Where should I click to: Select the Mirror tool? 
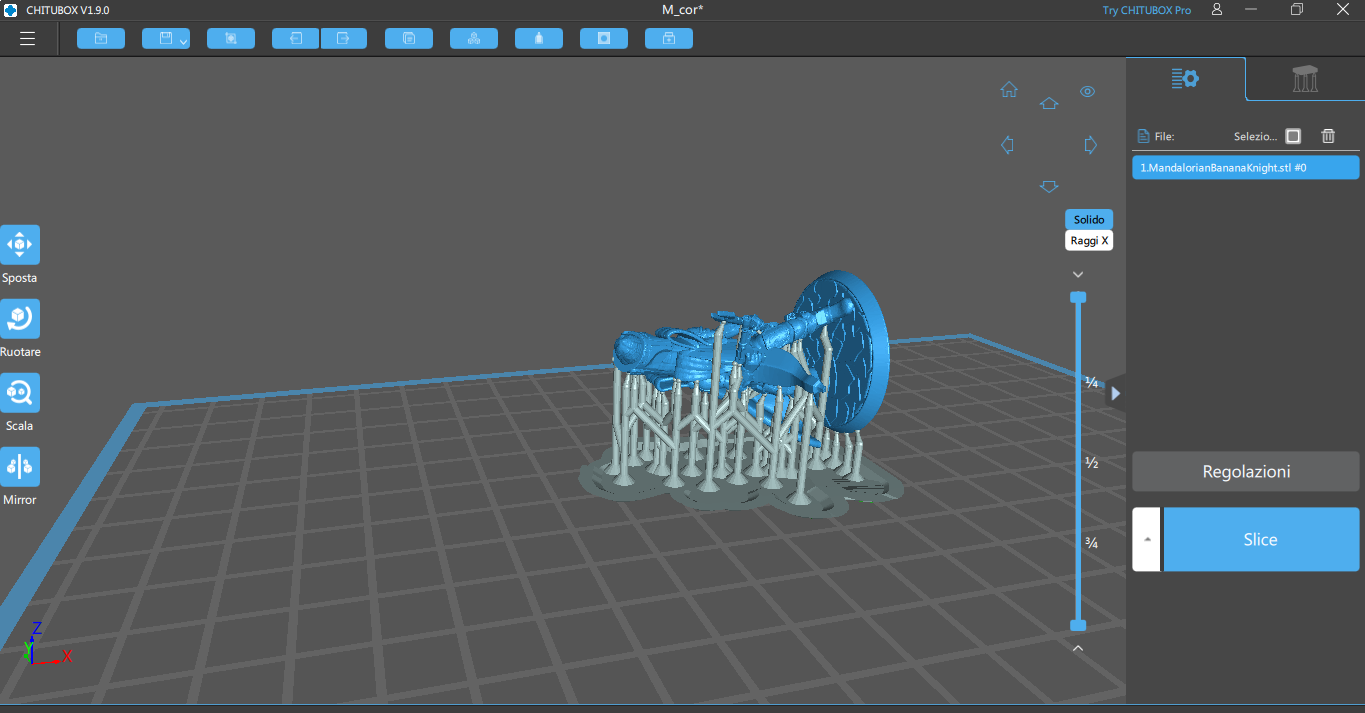click(20, 466)
